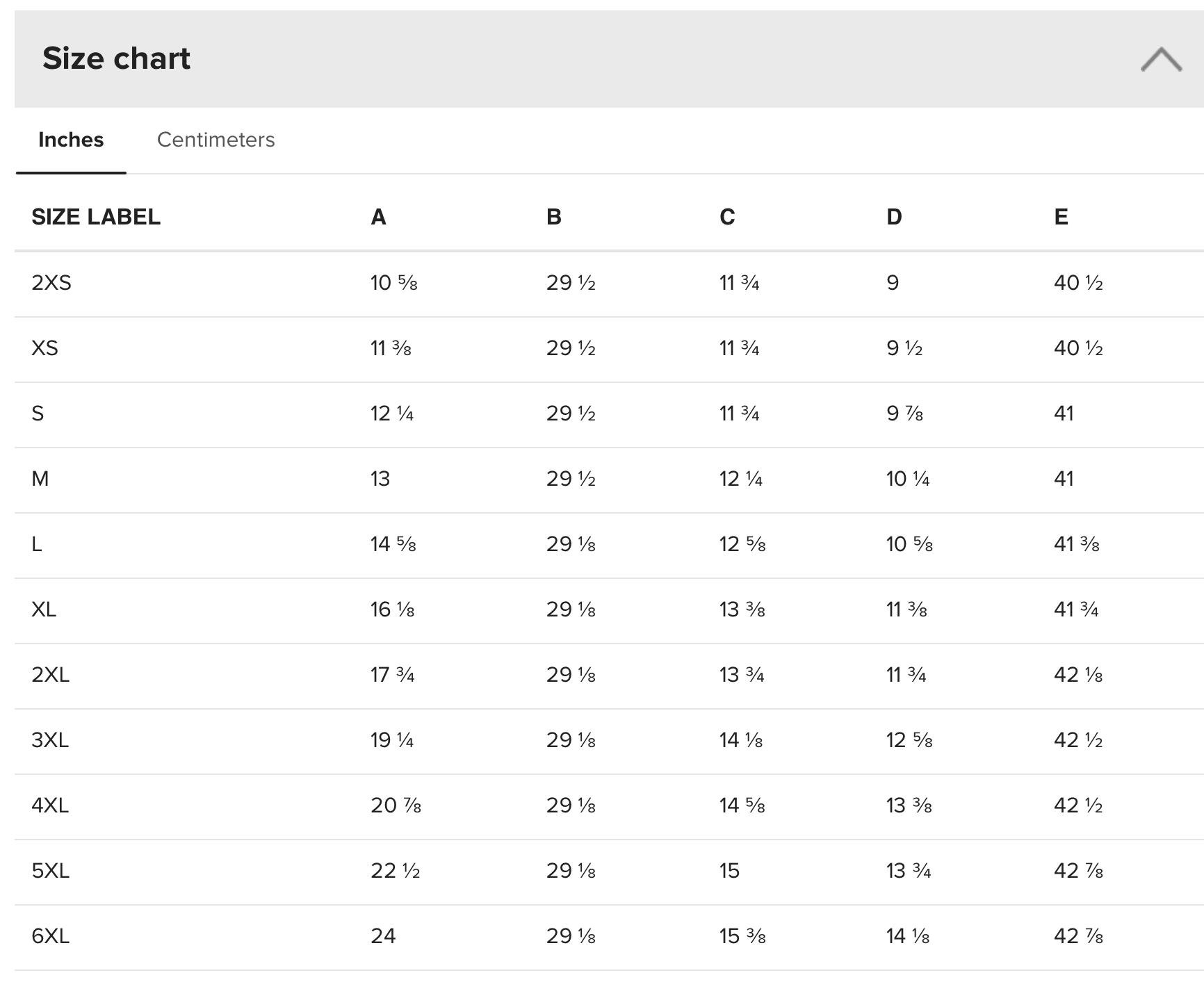Select the 6XL size row label
This screenshot has height=998, width=1204.
pos(50,936)
